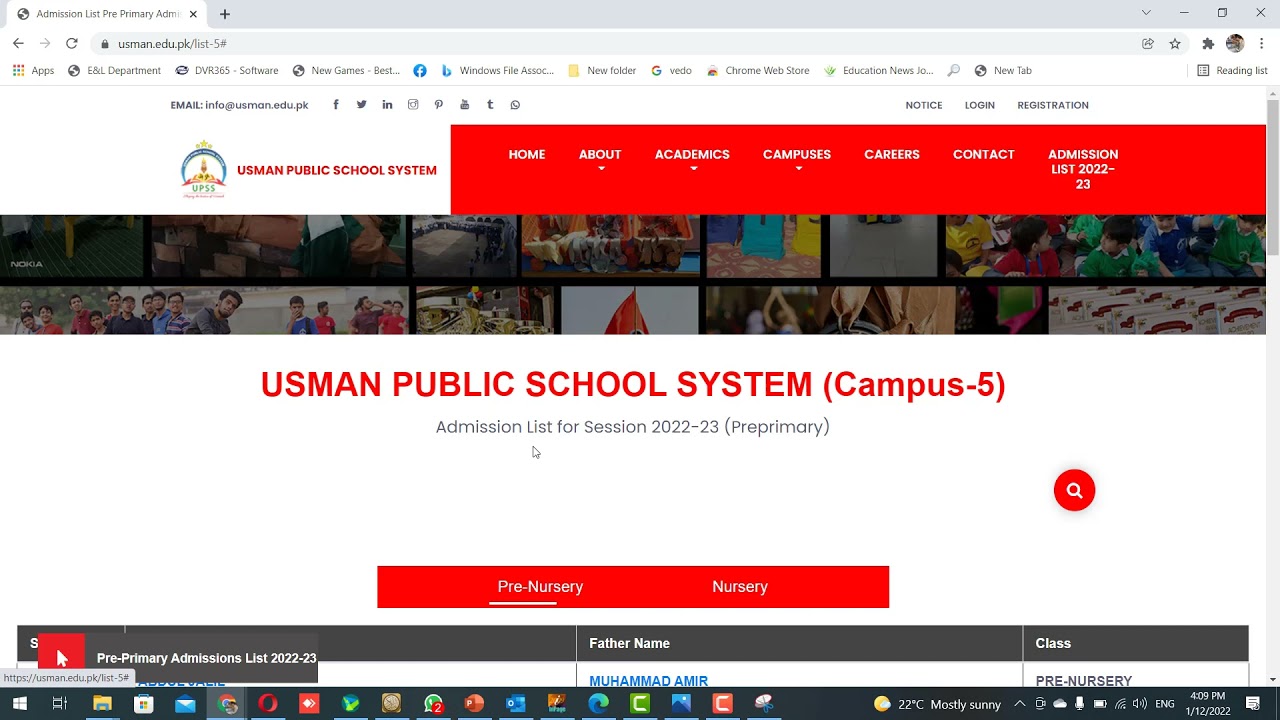This screenshot has width=1280, height=720.
Task: Open the Chrome Web Store bookmark
Action: (x=758, y=71)
